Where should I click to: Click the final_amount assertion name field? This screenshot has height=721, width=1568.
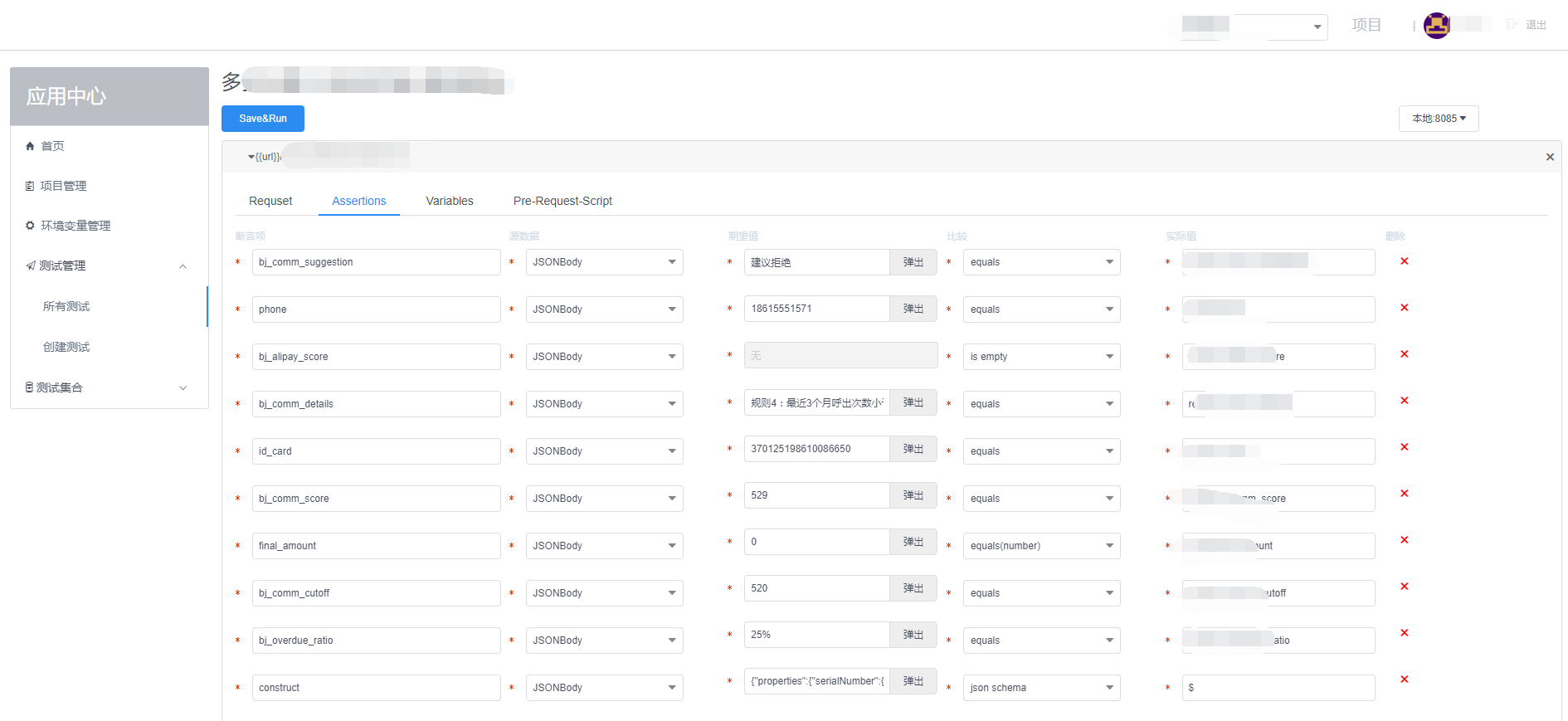[x=377, y=546]
